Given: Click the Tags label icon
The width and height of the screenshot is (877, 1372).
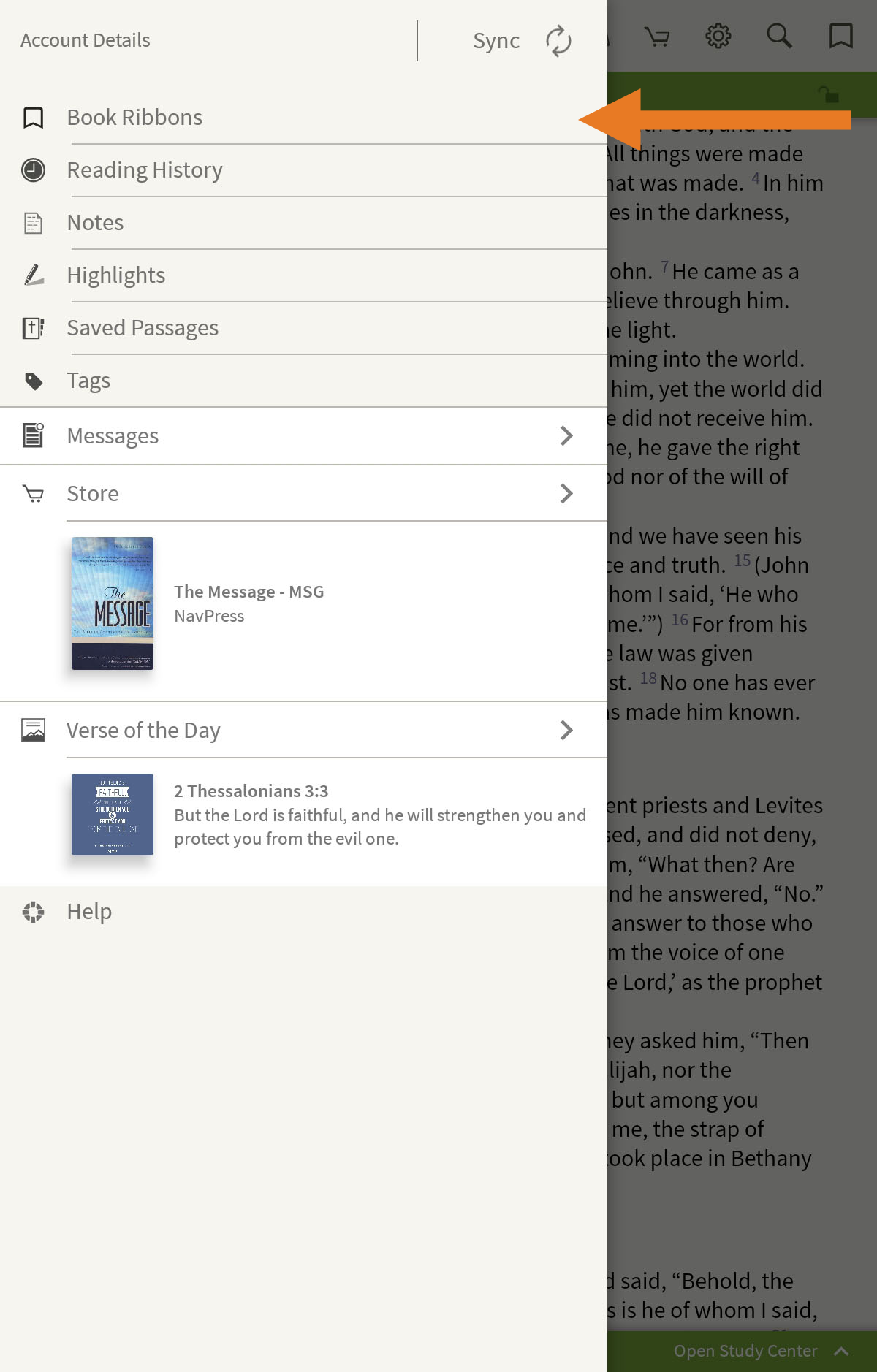Looking at the screenshot, I should (x=33, y=381).
